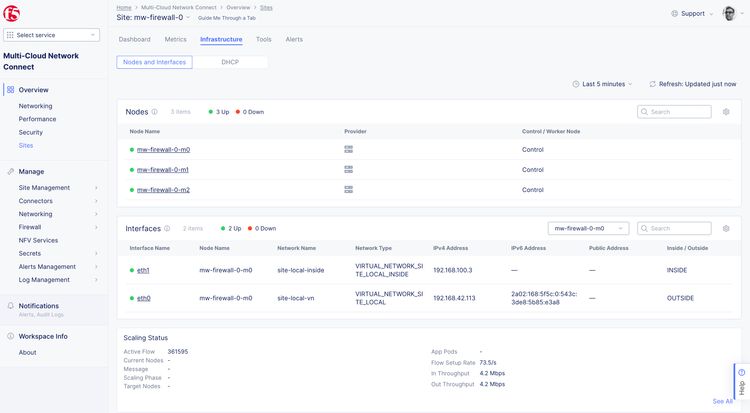Open the Support menu

(689, 13)
